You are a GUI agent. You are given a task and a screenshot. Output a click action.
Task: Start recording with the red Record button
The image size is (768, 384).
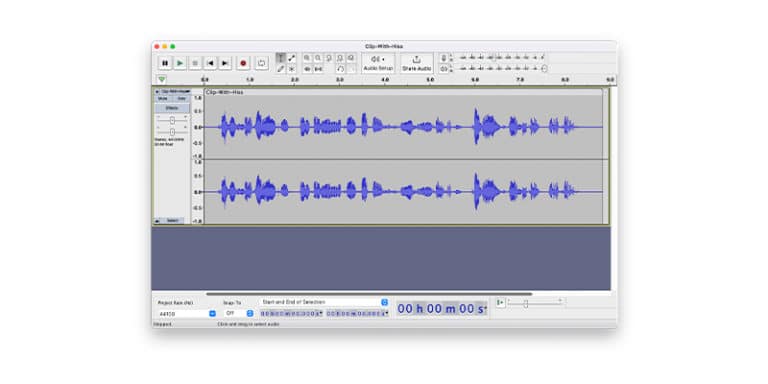tap(243, 63)
